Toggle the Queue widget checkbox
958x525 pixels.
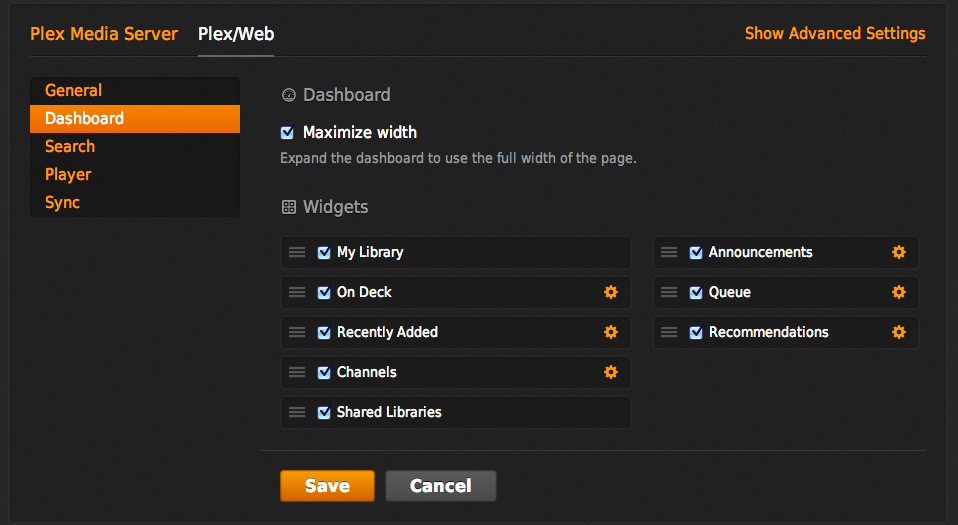[x=696, y=292]
